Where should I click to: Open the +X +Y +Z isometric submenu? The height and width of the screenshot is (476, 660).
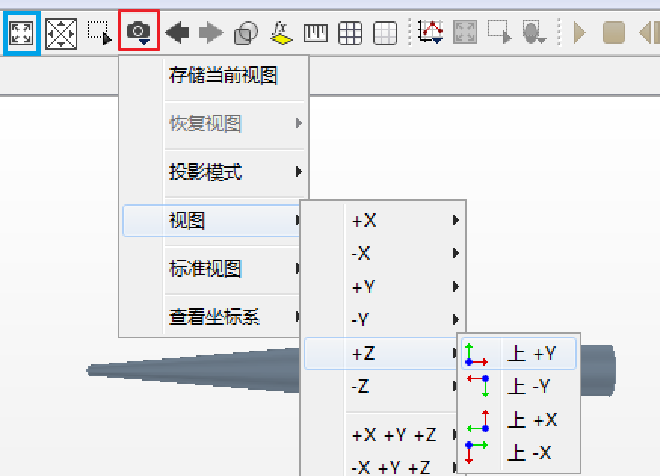click(381, 435)
